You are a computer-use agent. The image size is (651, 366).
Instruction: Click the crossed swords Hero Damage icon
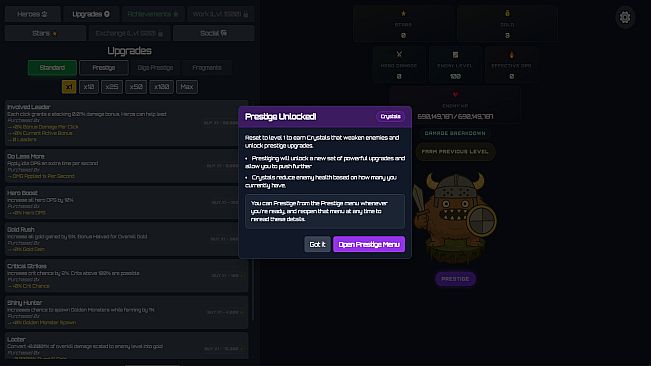pos(399,54)
